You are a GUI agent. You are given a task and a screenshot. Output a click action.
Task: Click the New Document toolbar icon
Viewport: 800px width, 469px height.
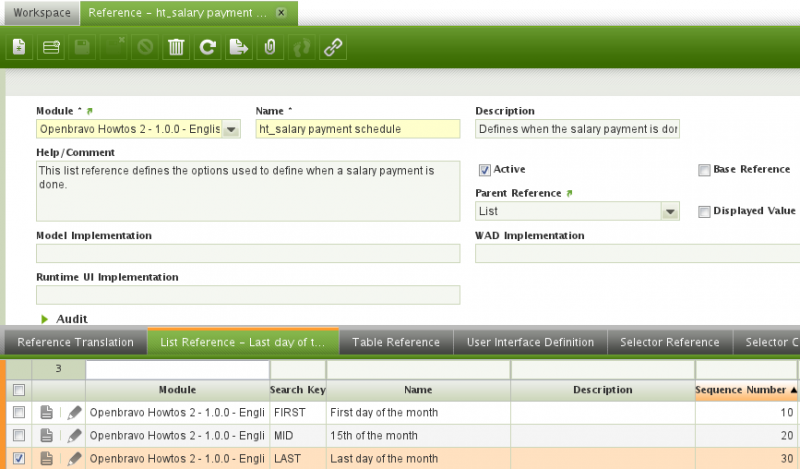(x=19, y=47)
